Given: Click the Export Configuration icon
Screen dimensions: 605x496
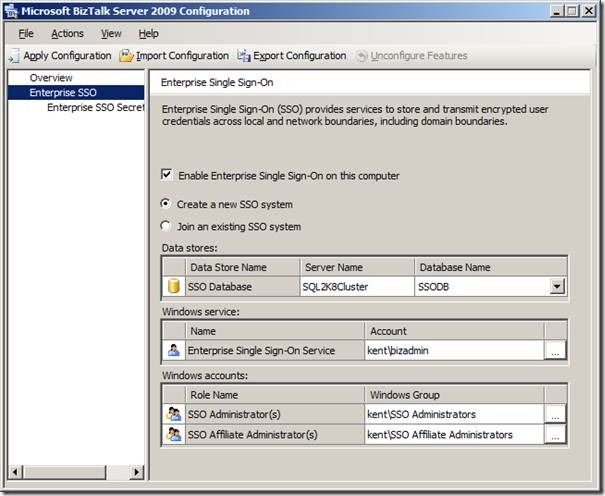Looking at the screenshot, I should click(x=243, y=56).
